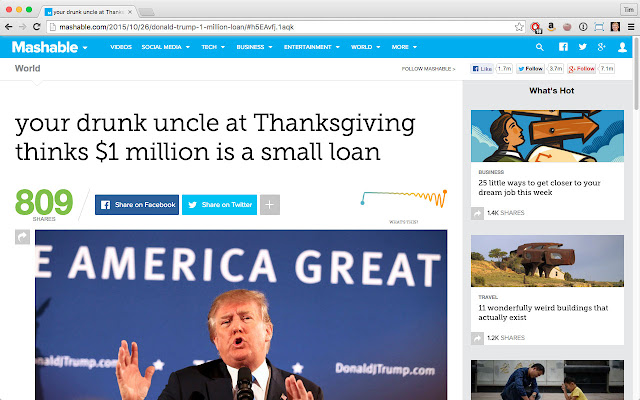This screenshot has width=640, height=400.
Task: Click the BUSINESS category label on card
Action: coord(491,172)
